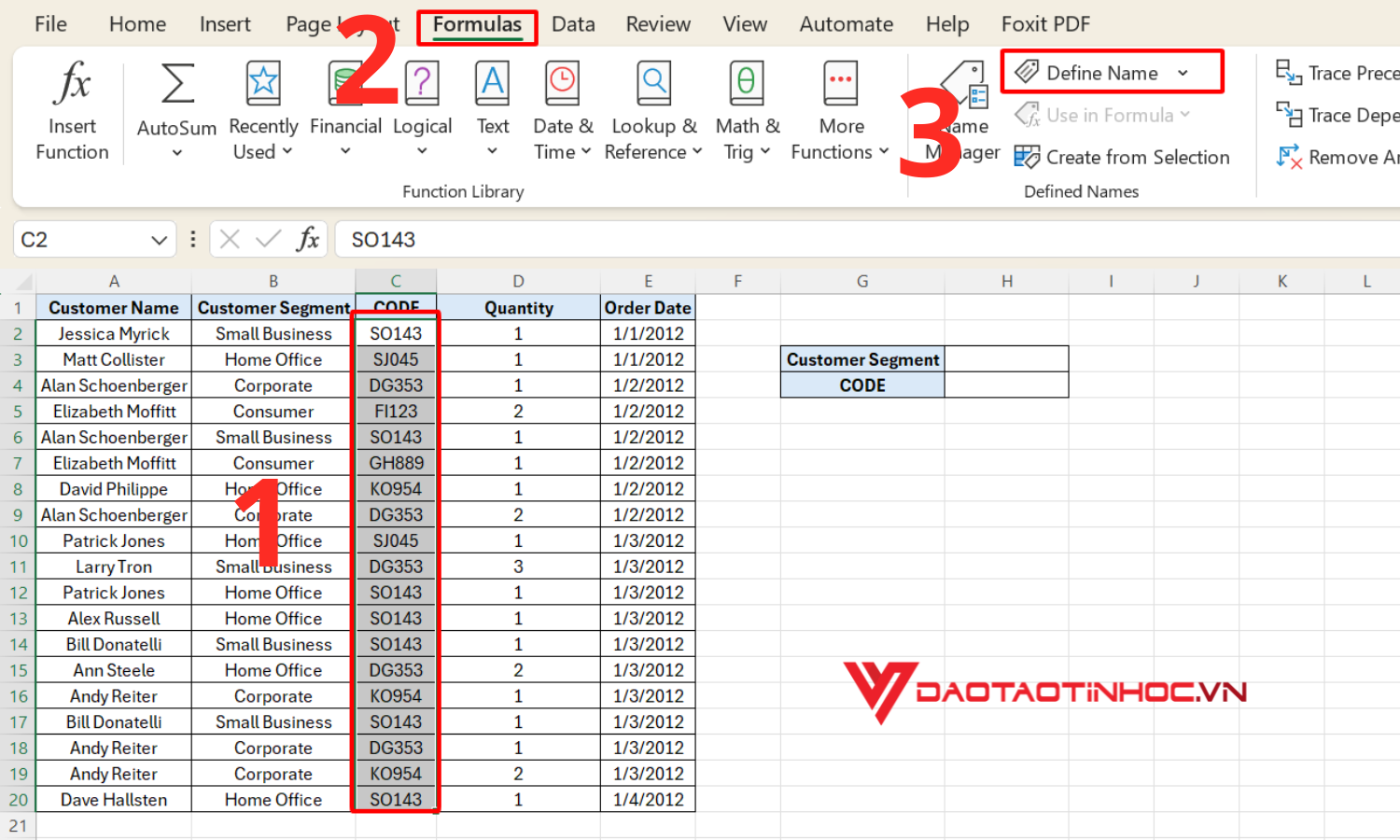The image size is (1400, 840).
Task: Open the Review tab
Action: 658,24
